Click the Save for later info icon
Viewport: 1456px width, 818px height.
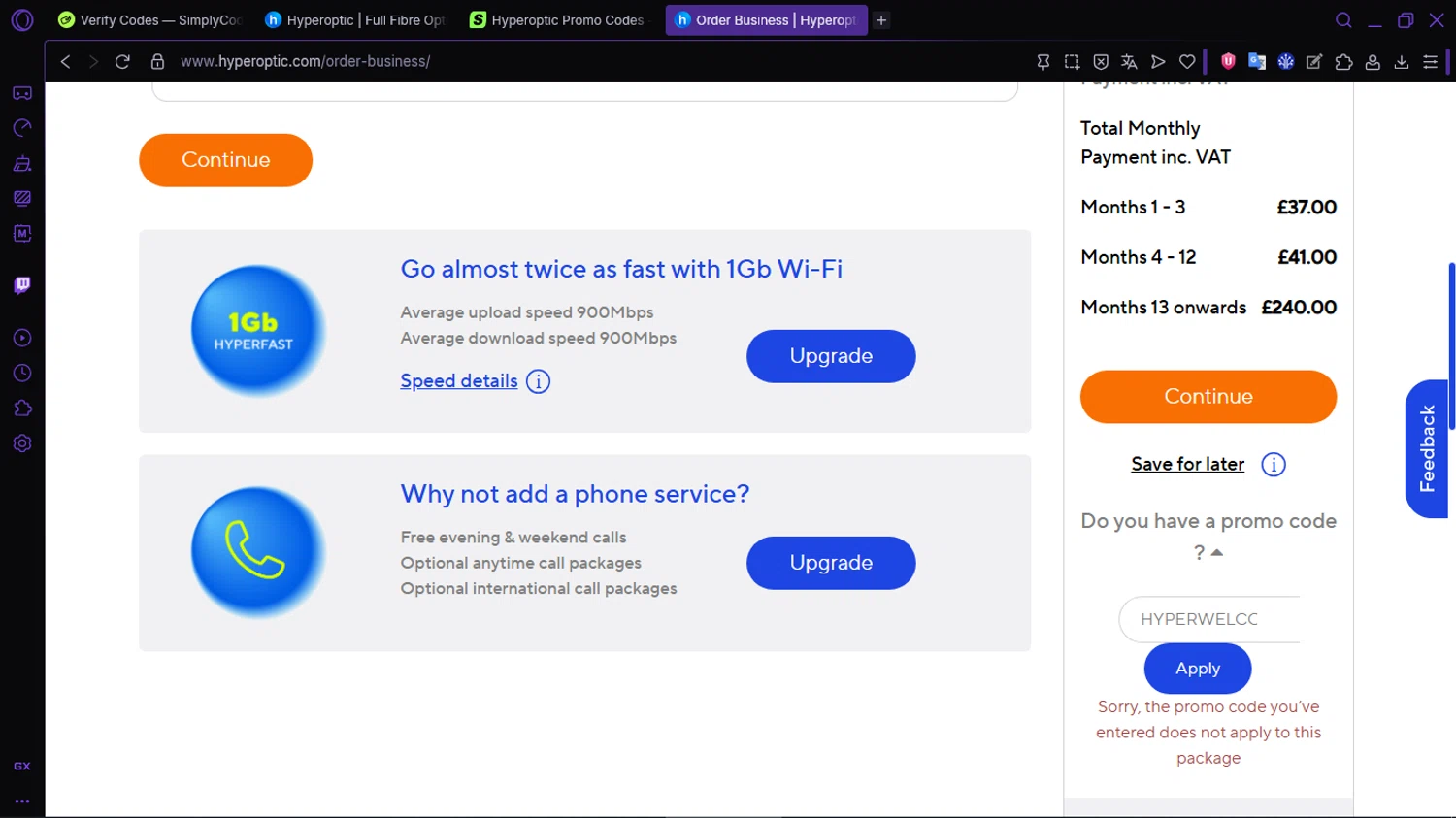pyautogui.click(x=1273, y=465)
